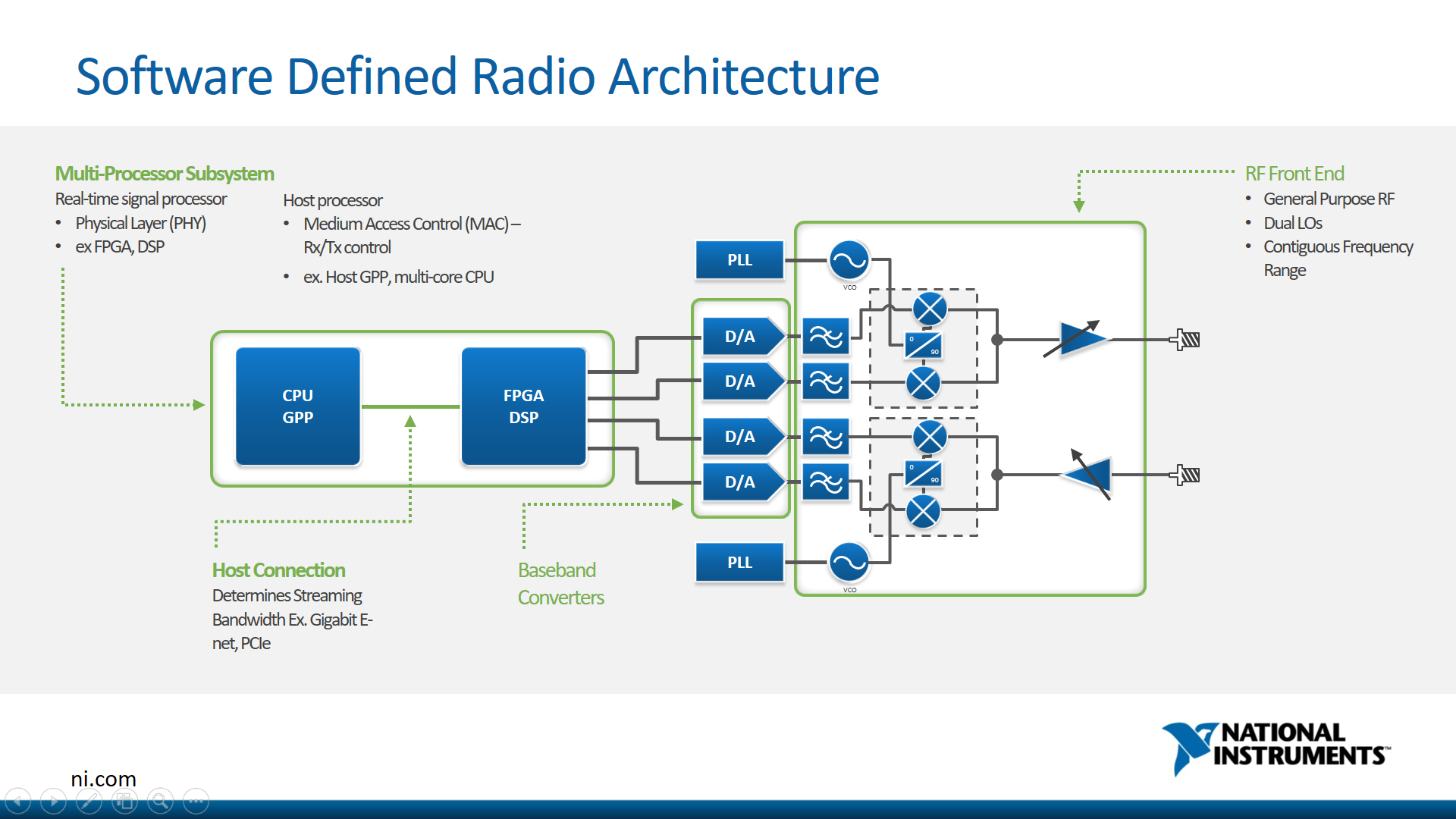The height and width of the screenshot is (819, 1456).
Task: Select the lower antenna connector symbol
Action: tap(1185, 475)
